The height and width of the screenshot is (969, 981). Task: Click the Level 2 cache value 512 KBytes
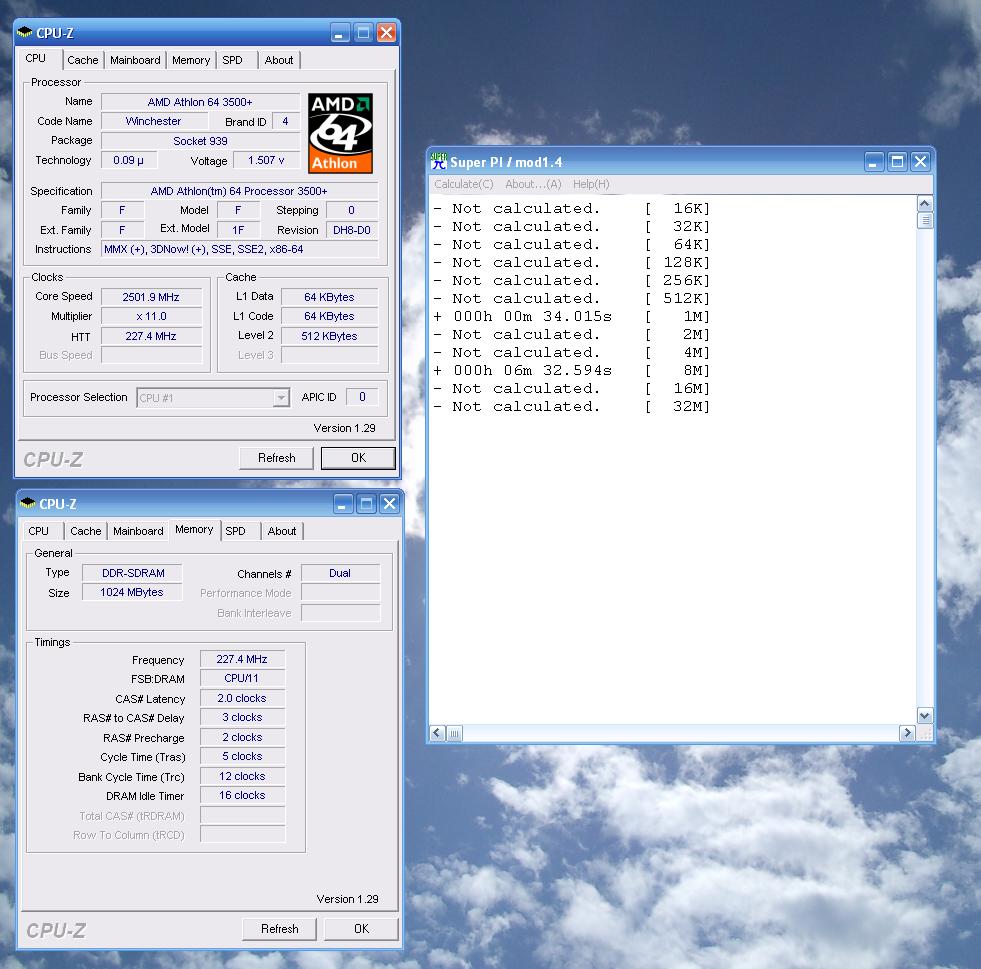point(330,336)
